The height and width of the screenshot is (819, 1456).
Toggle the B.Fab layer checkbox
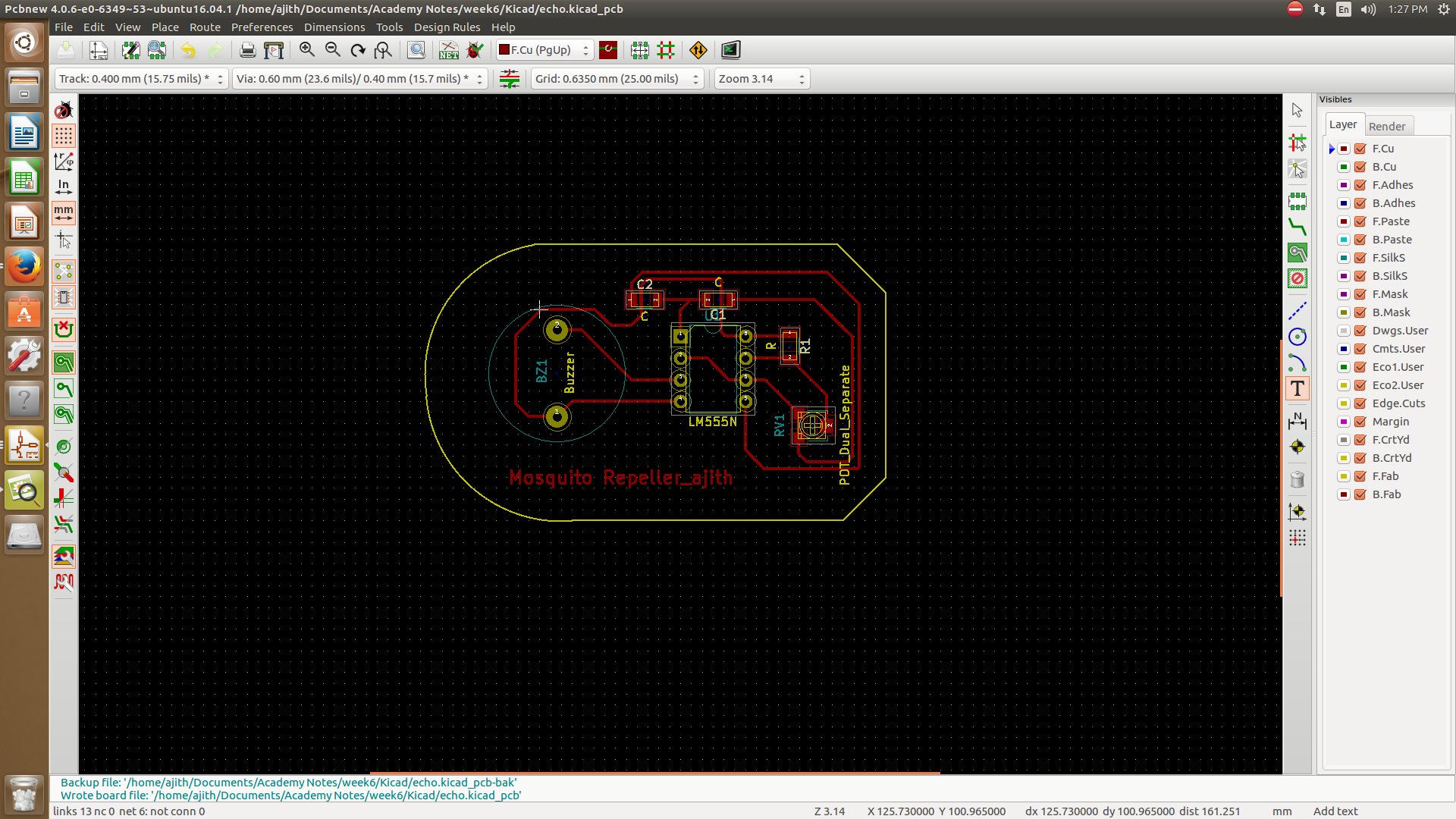coord(1360,494)
